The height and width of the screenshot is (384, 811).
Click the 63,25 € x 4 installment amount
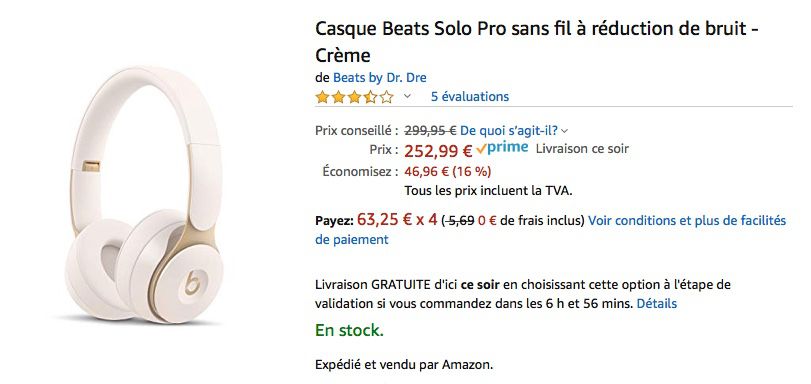tap(397, 220)
